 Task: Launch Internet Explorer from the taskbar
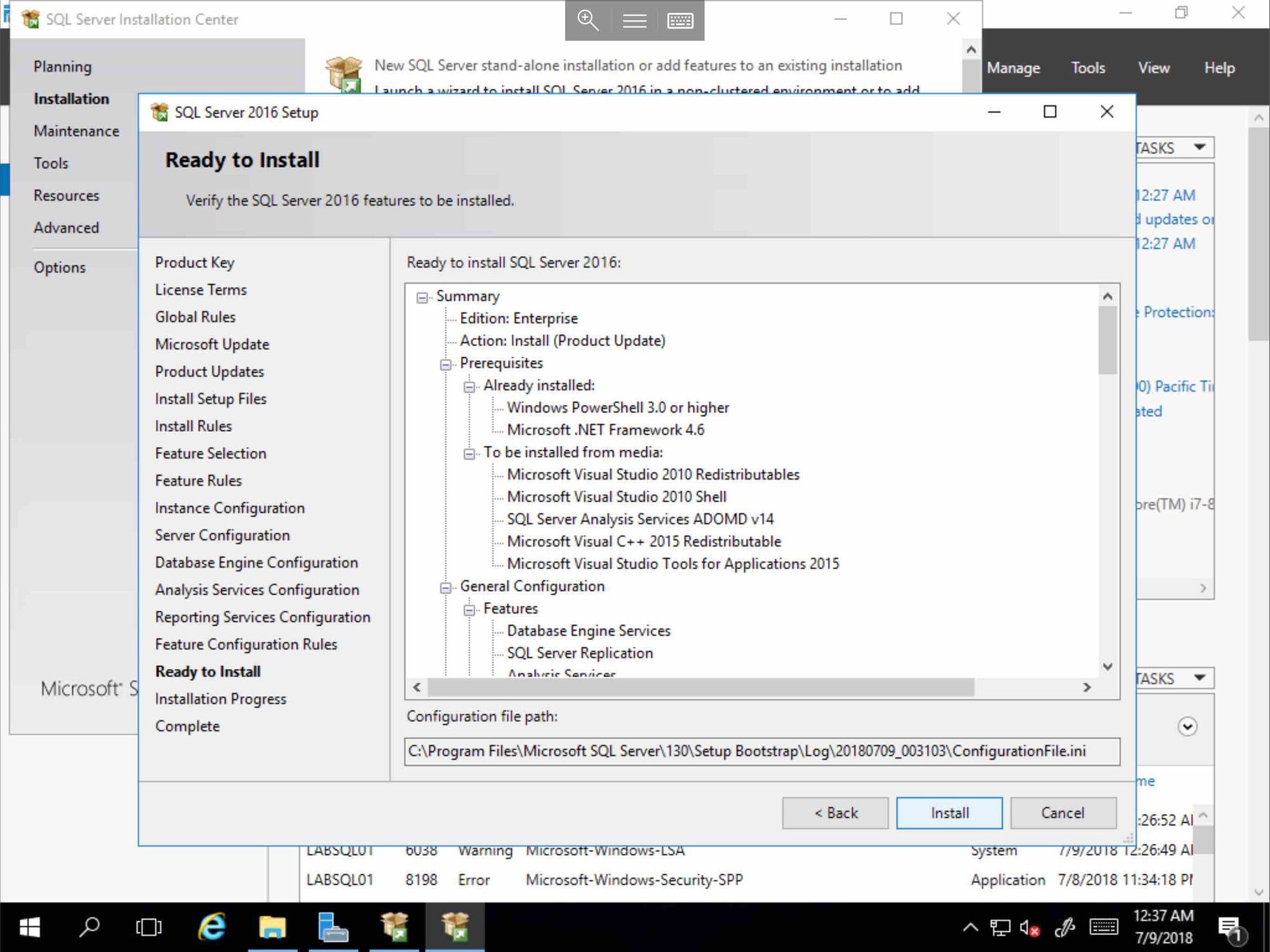click(x=211, y=927)
